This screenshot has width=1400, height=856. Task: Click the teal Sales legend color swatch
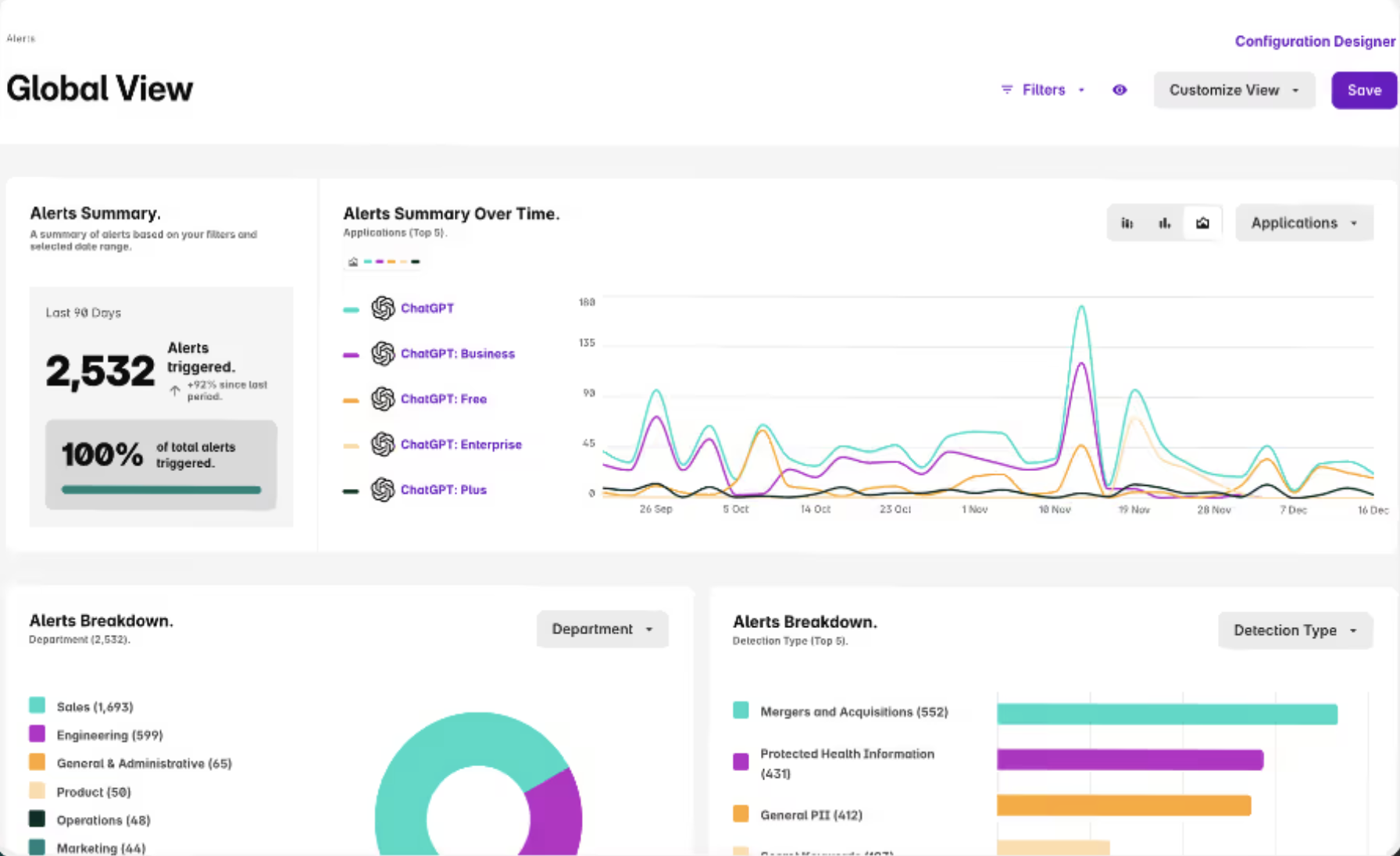[37, 705]
